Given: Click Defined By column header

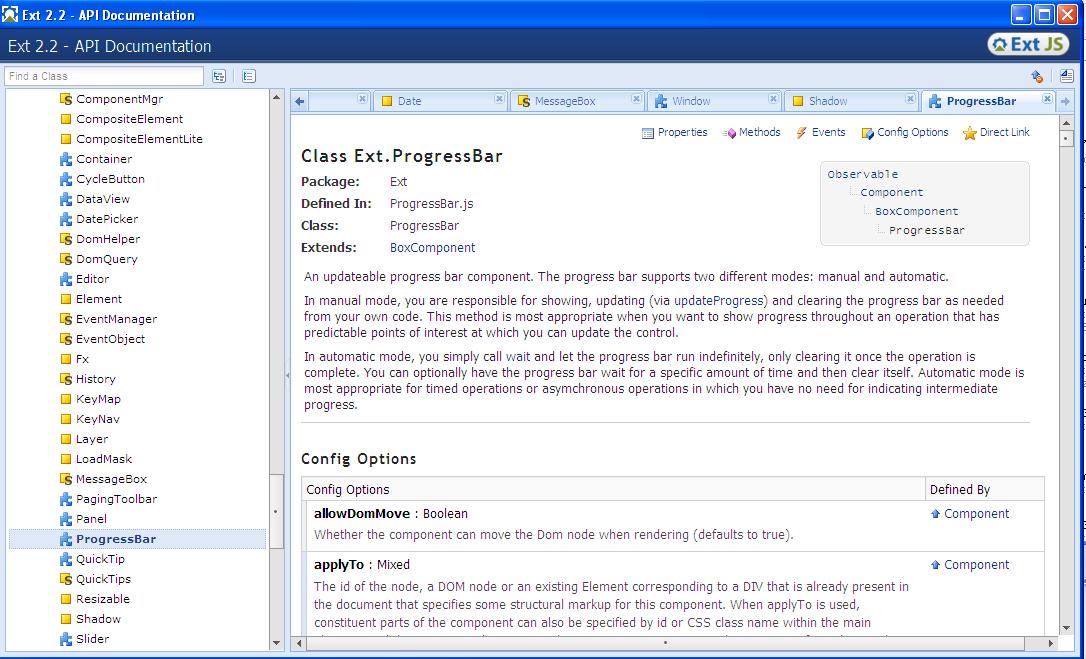Looking at the screenshot, I should pos(984,490).
